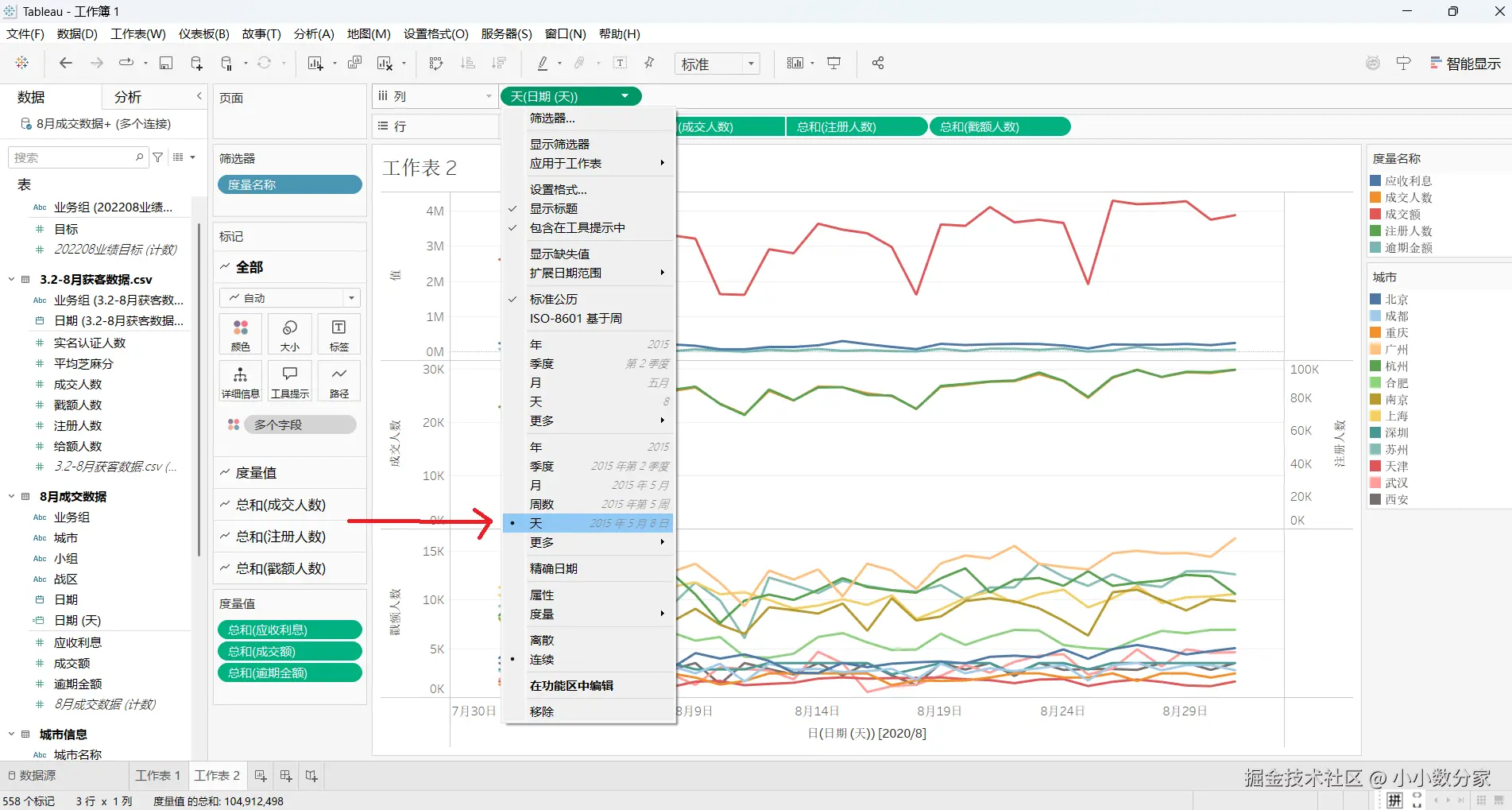Click the filter funnel icon beside search
The width and height of the screenshot is (1512, 810).
coord(158,157)
